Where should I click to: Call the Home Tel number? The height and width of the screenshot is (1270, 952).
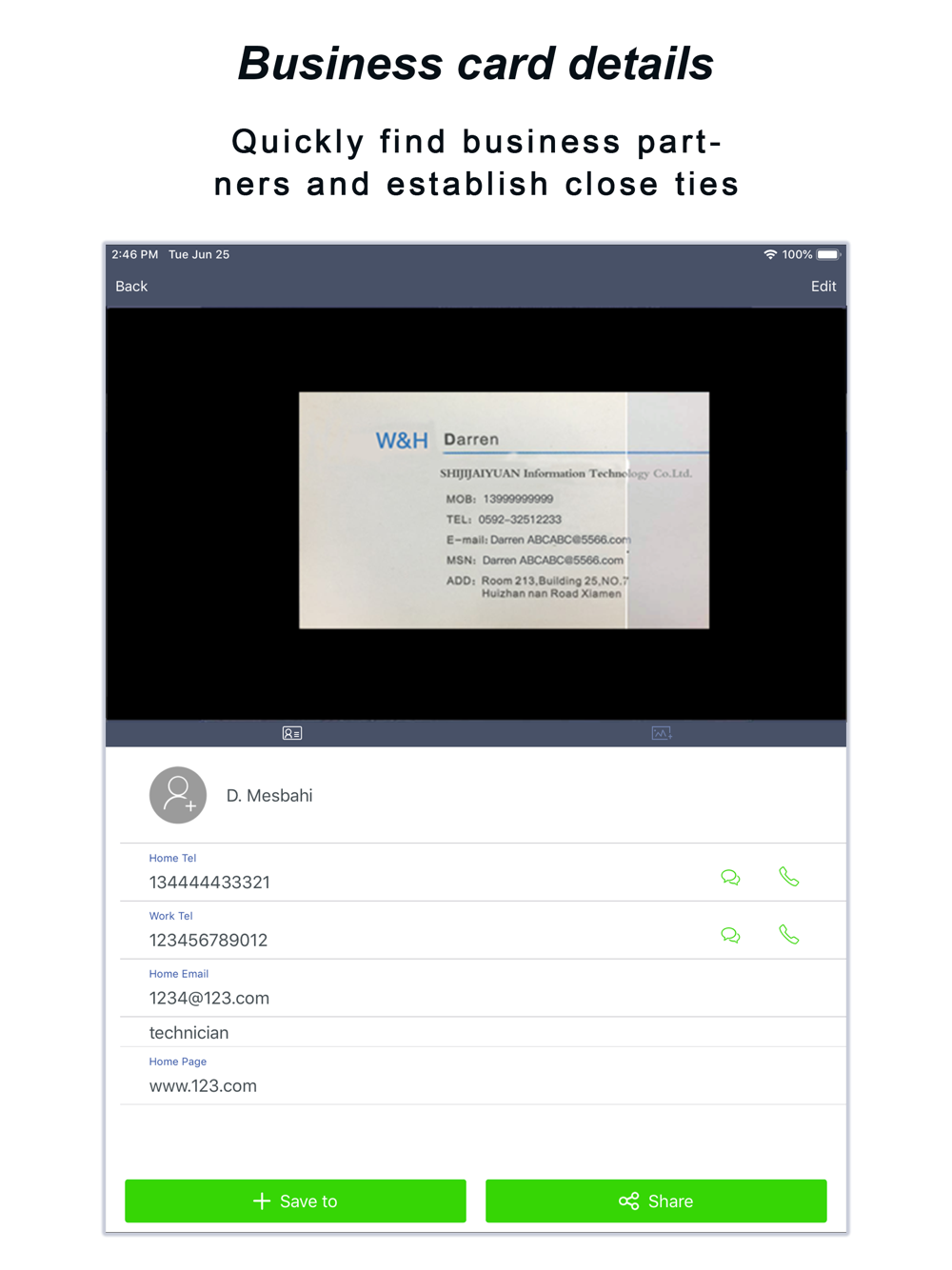click(789, 877)
